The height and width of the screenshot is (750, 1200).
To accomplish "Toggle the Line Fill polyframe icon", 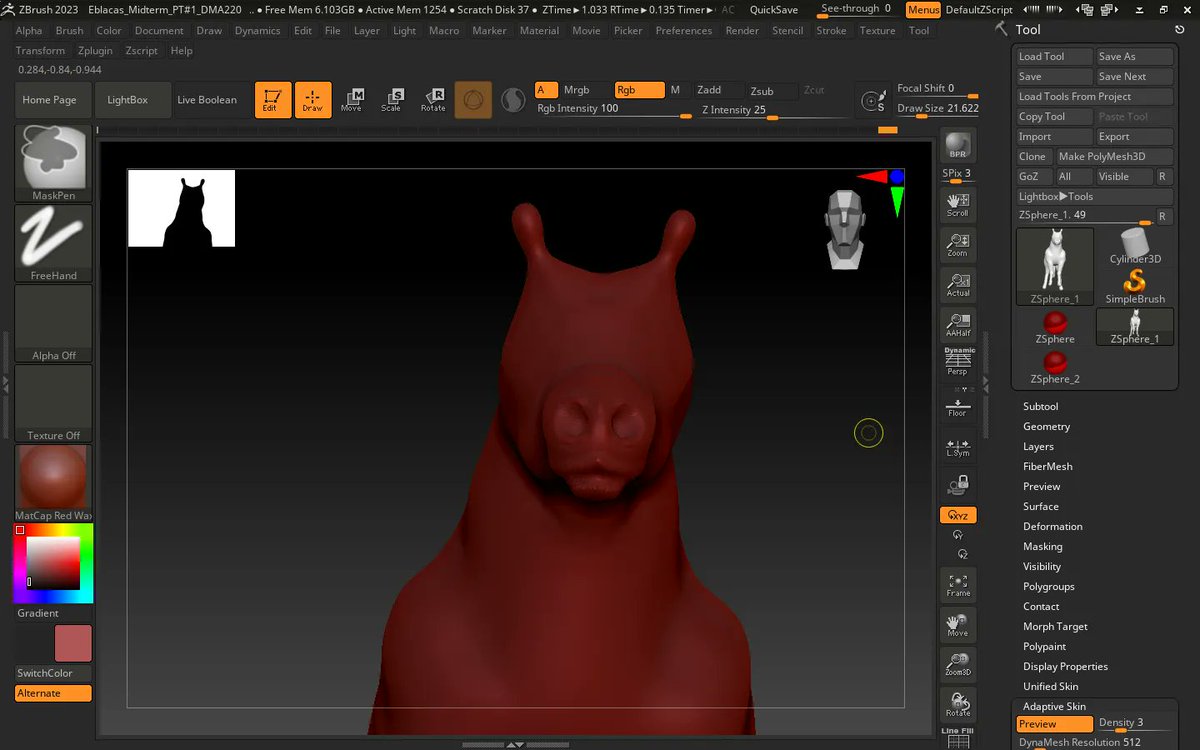I will (x=958, y=738).
